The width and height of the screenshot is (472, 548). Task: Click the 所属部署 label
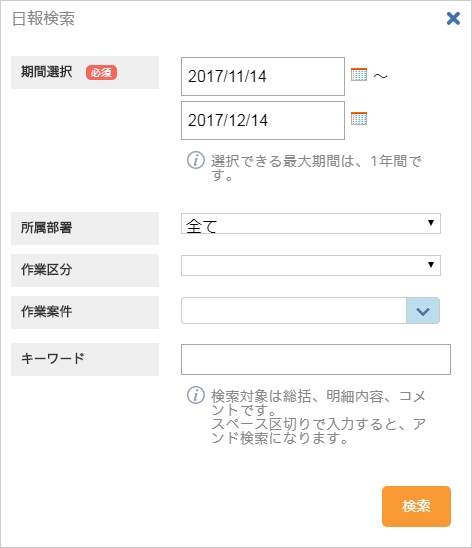pyautogui.click(x=46, y=228)
